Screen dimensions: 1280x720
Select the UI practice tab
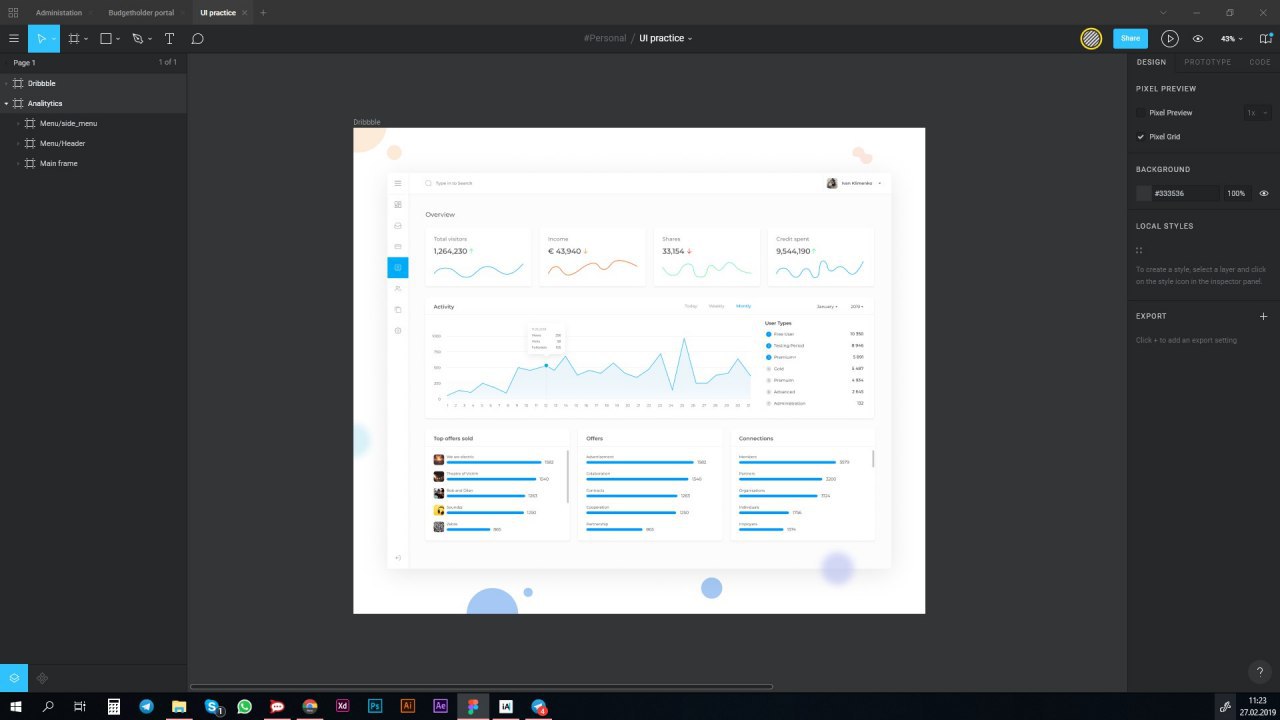point(218,12)
